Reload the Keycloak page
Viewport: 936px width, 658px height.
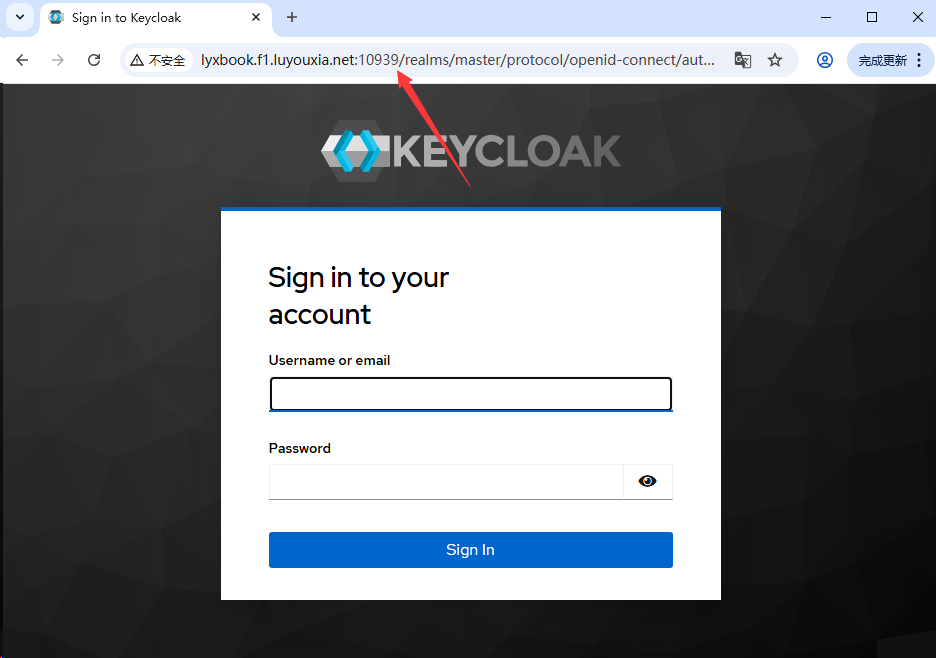[94, 60]
